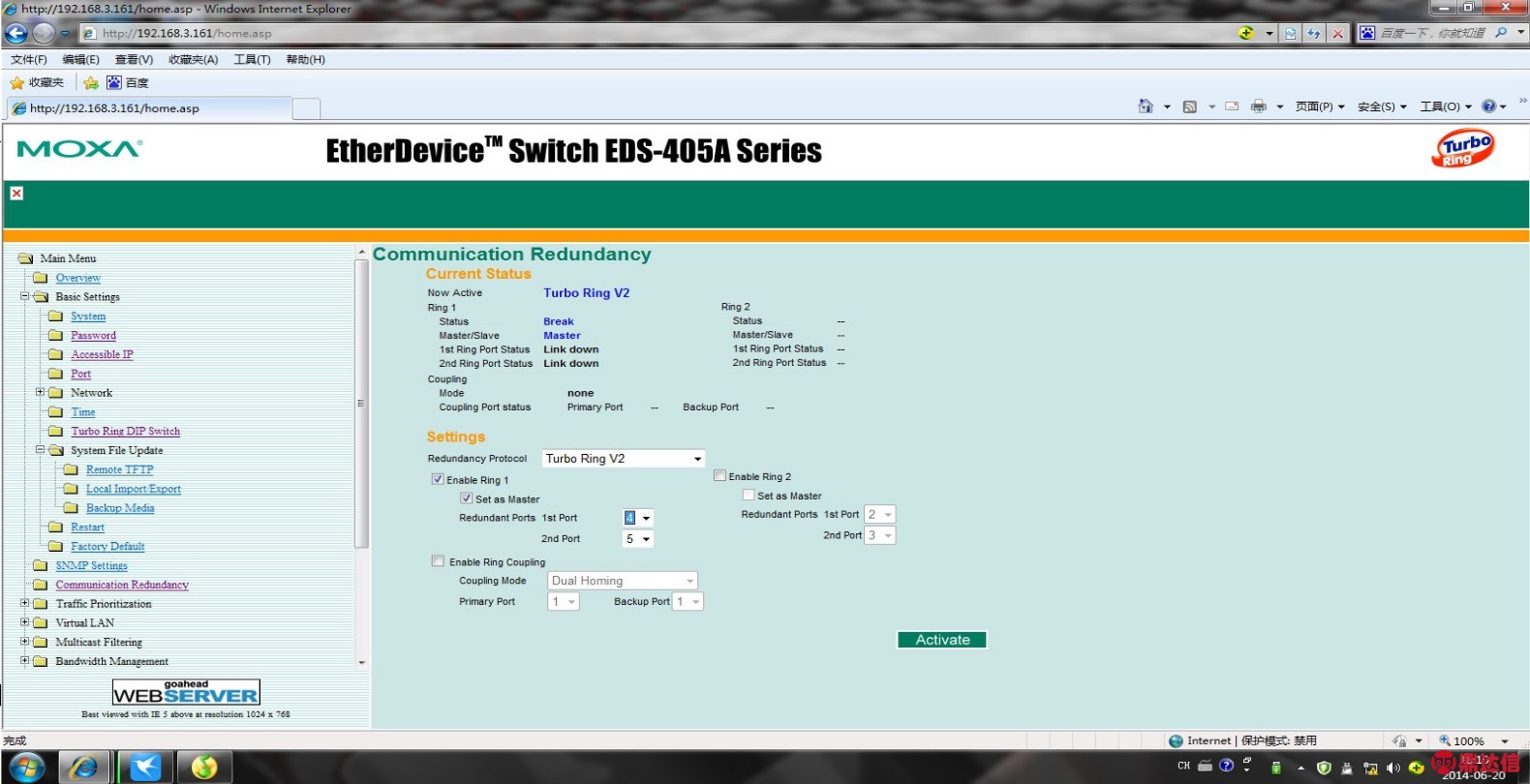Click the volume speaker icon in tray
This screenshot has height=784, width=1530.
(x=1393, y=768)
